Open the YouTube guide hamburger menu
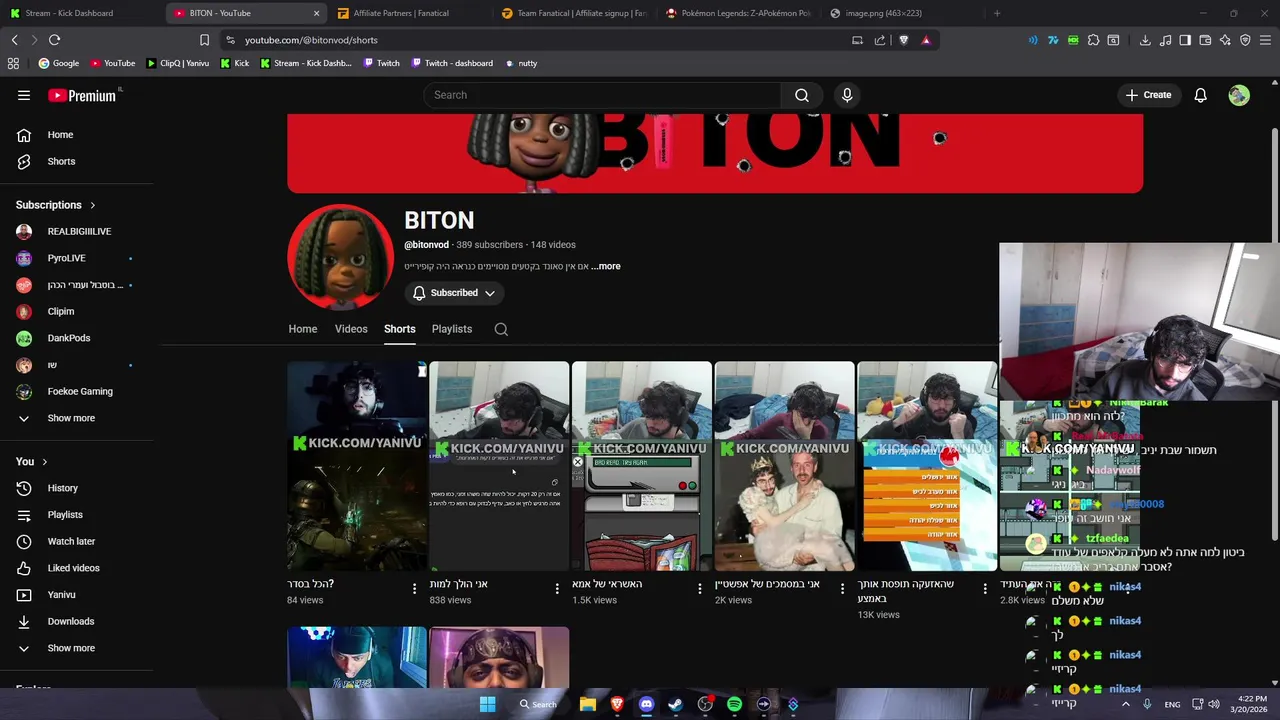This screenshot has height=720, width=1280. point(24,95)
